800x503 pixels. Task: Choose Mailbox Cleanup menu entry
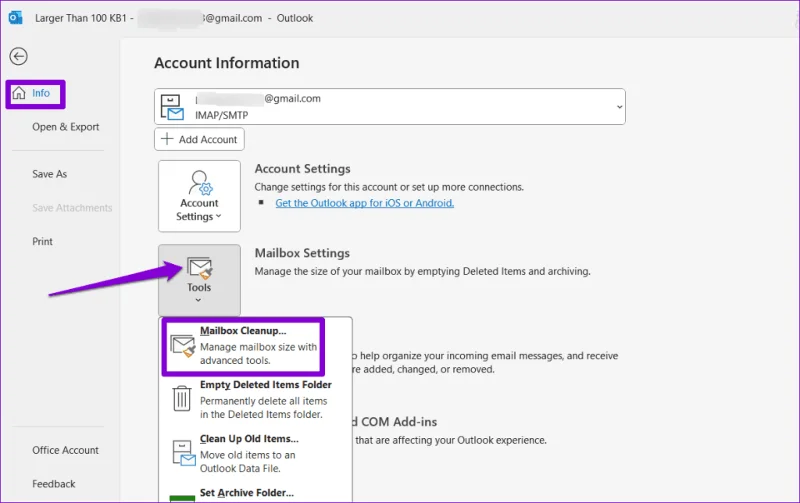pyautogui.click(x=243, y=345)
